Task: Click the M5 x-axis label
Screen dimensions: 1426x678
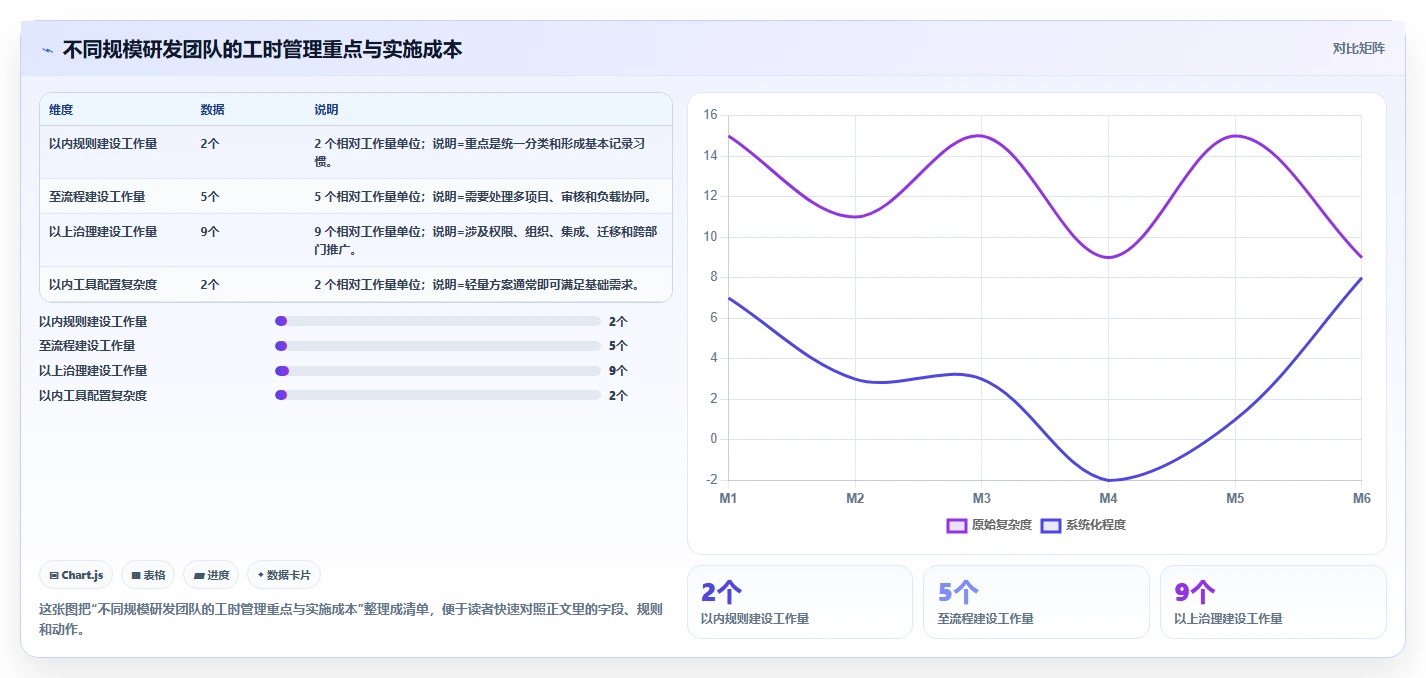Action: coord(1235,498)
